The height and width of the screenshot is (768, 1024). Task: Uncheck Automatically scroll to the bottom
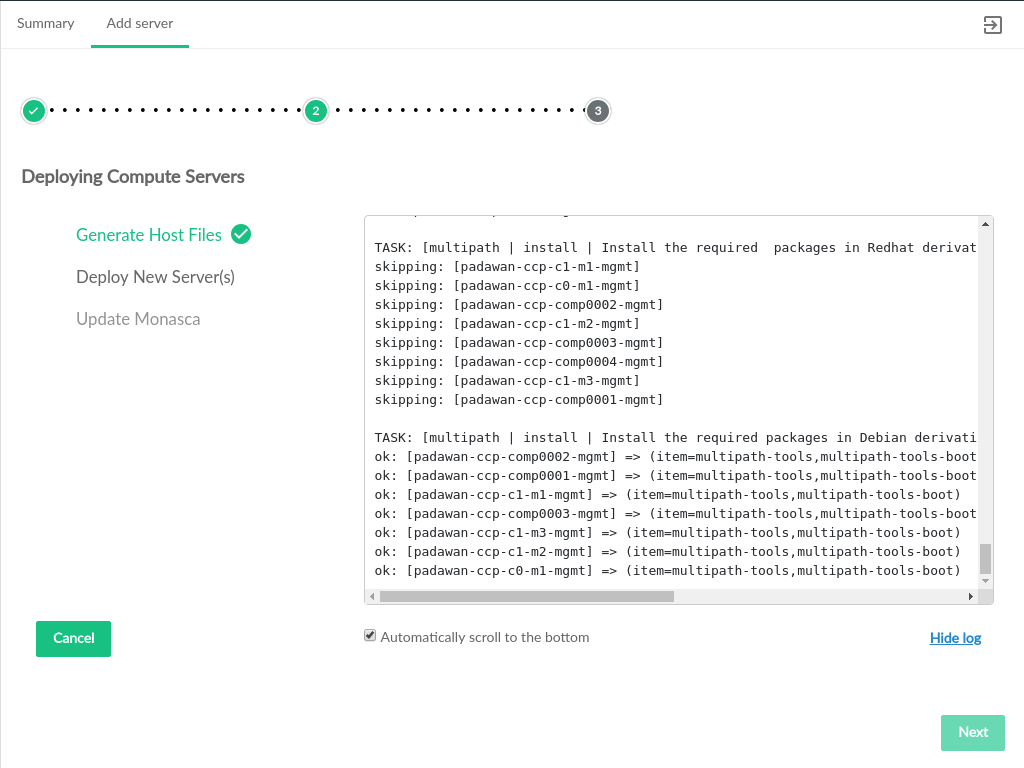tap(370, 636)
